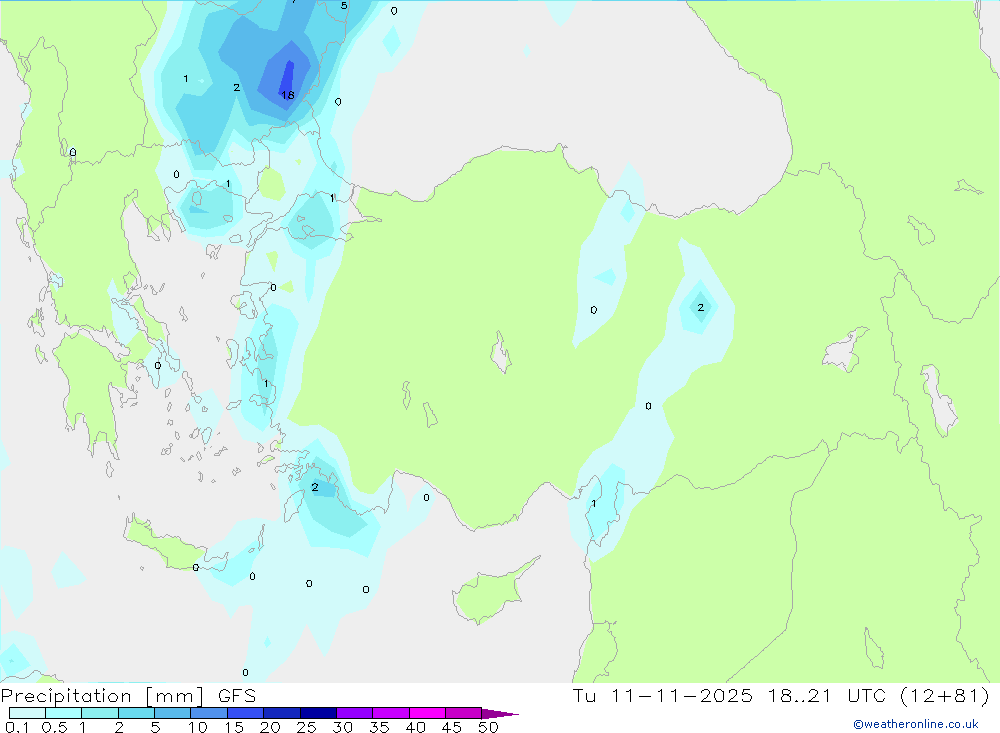Viewport: 1000px width, 733px height.
Task: Select the 10–15 mm legend color swatch
Action: coord(209,713)
